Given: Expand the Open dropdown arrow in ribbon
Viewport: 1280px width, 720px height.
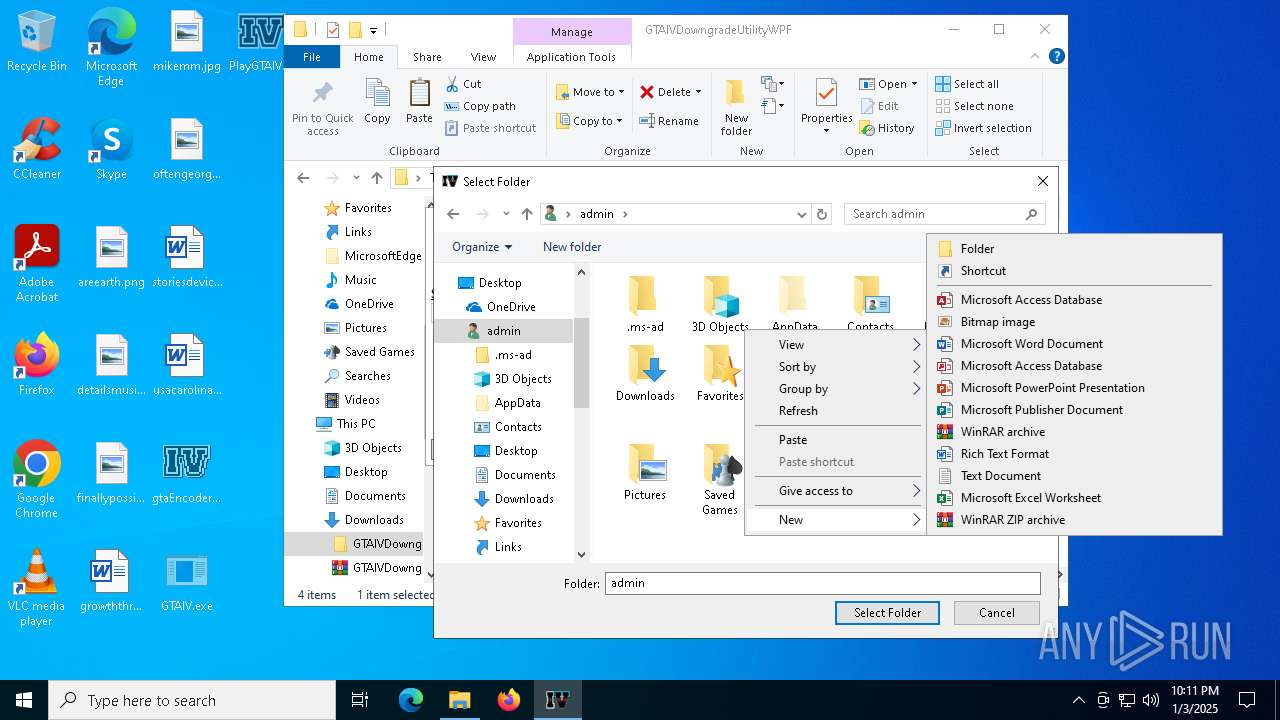Looking at the screenshot, I should click(x=915, y=84).
